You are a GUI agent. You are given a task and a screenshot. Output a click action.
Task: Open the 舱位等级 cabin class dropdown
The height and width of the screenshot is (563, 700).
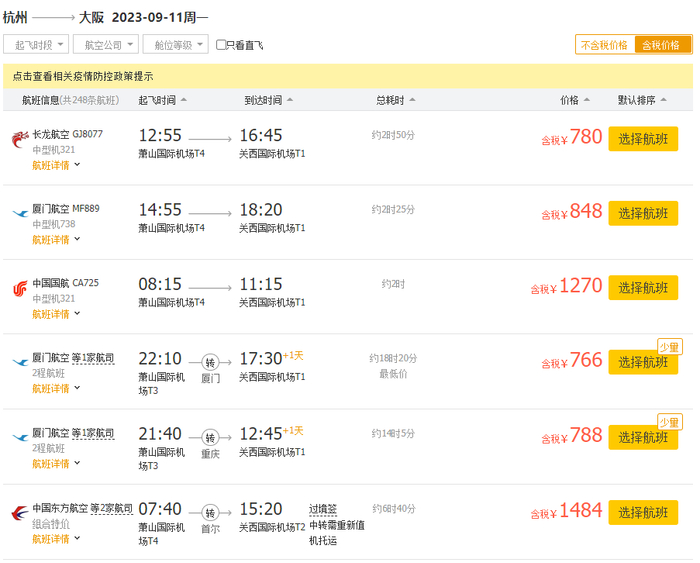[175, 45]
